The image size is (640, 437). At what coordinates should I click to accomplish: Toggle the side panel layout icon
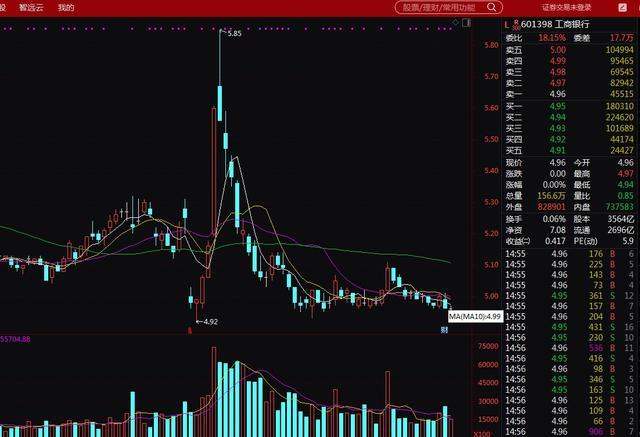tap(467, 22)
